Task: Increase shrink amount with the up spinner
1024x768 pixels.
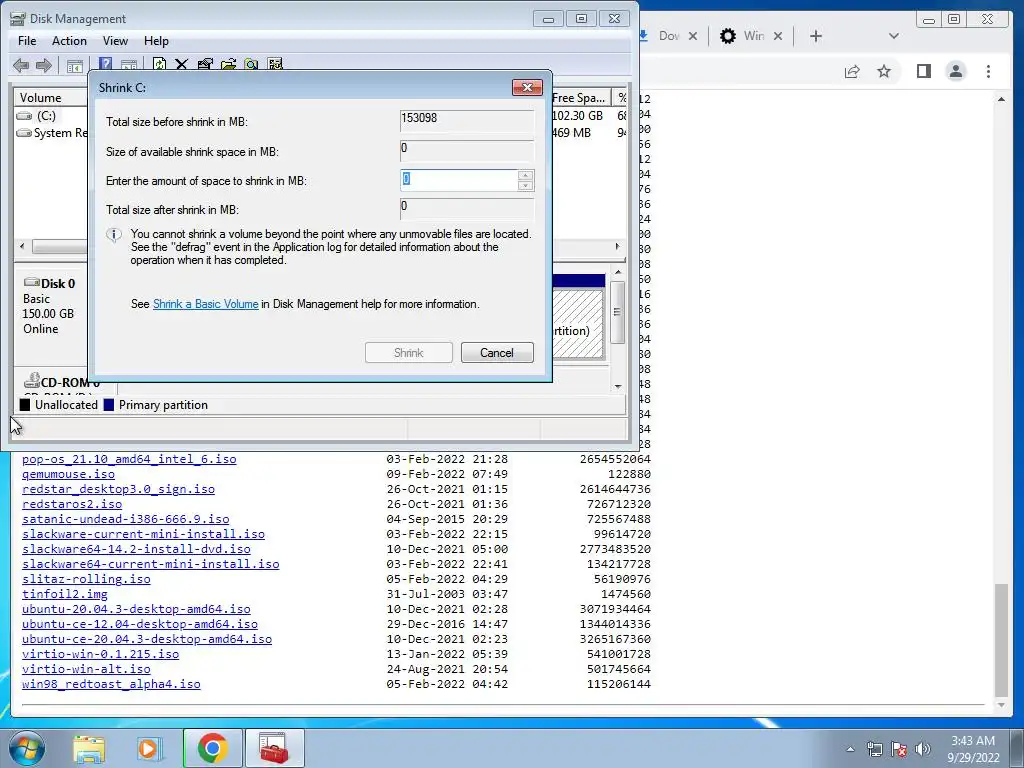Action: pyautogui.click(x=525, y=175)
